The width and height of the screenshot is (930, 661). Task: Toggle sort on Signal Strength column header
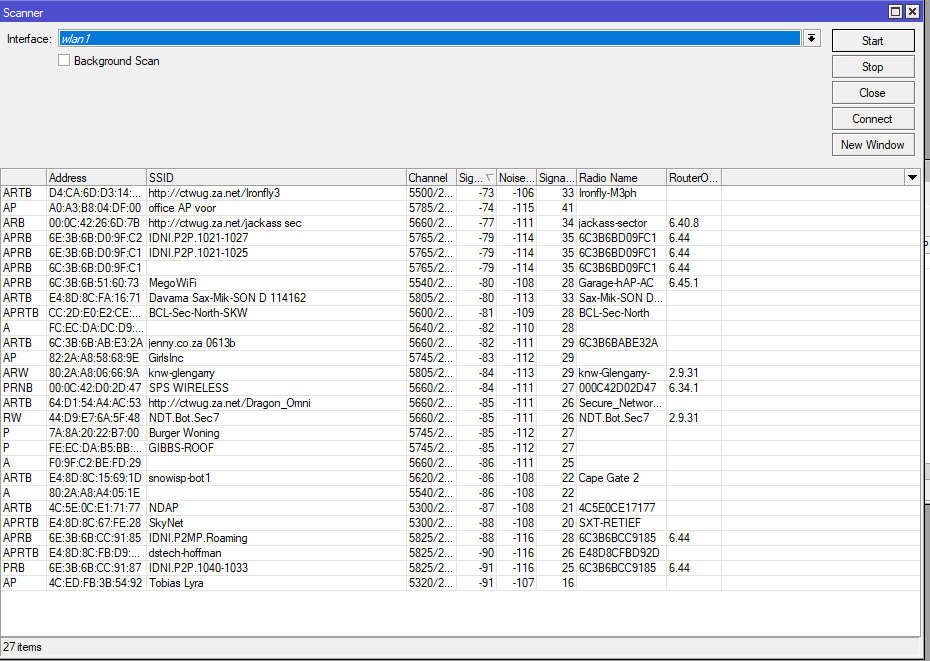[476, 177]
